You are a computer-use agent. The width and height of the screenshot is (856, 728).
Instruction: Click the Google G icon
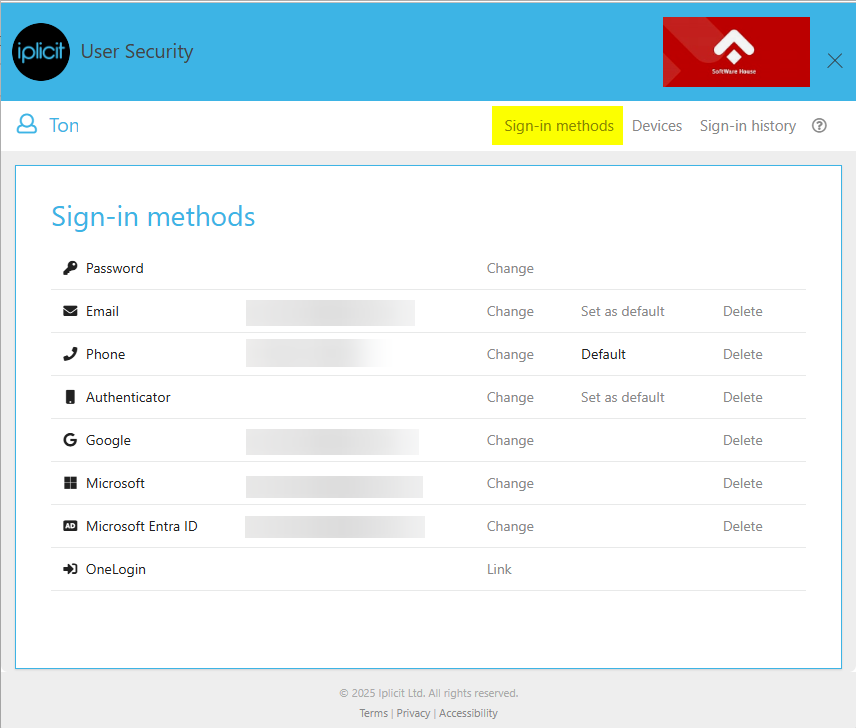pyautogui.click(x=70, y=440)
